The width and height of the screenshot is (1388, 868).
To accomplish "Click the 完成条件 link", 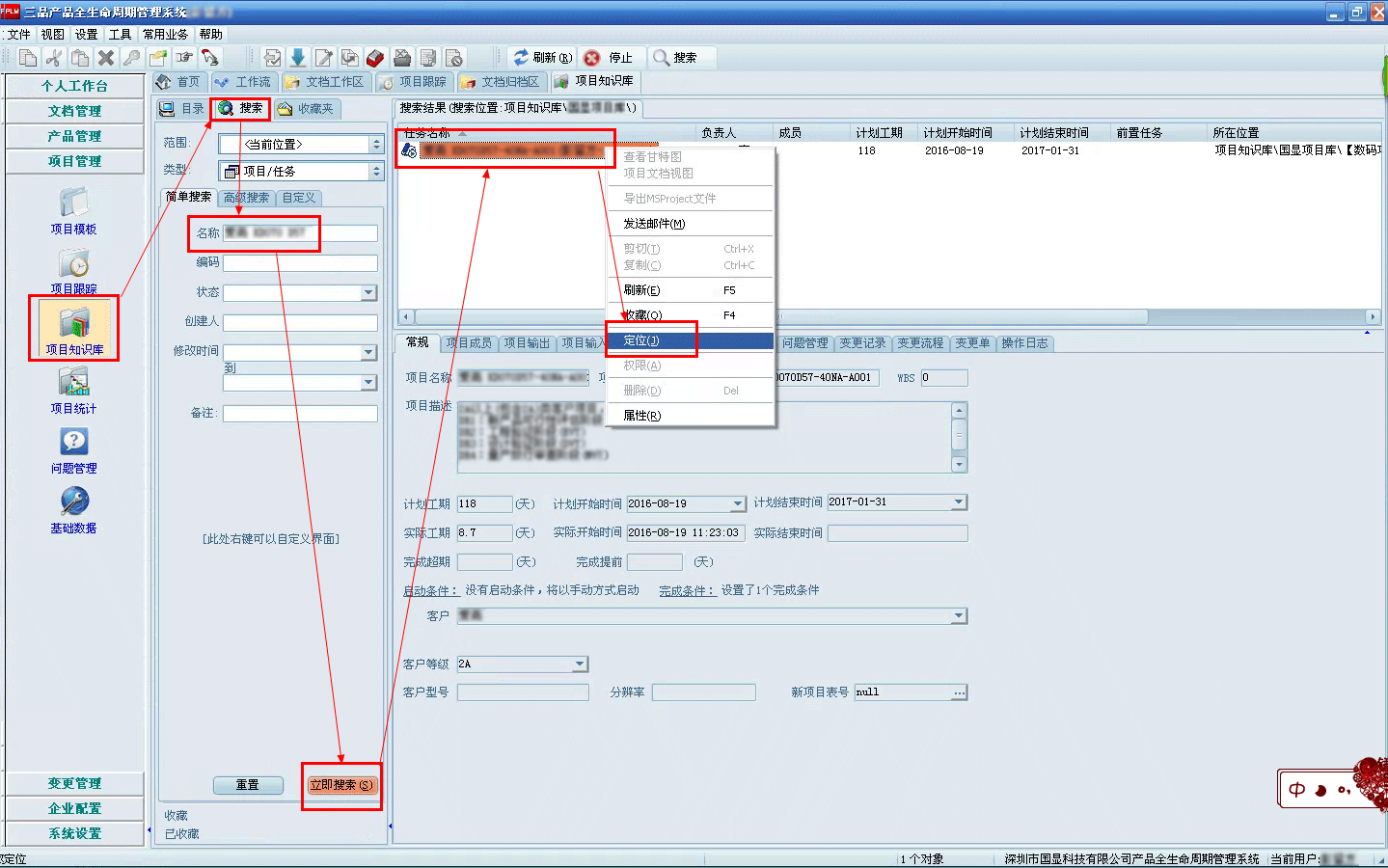I will [x=686, y=590].
